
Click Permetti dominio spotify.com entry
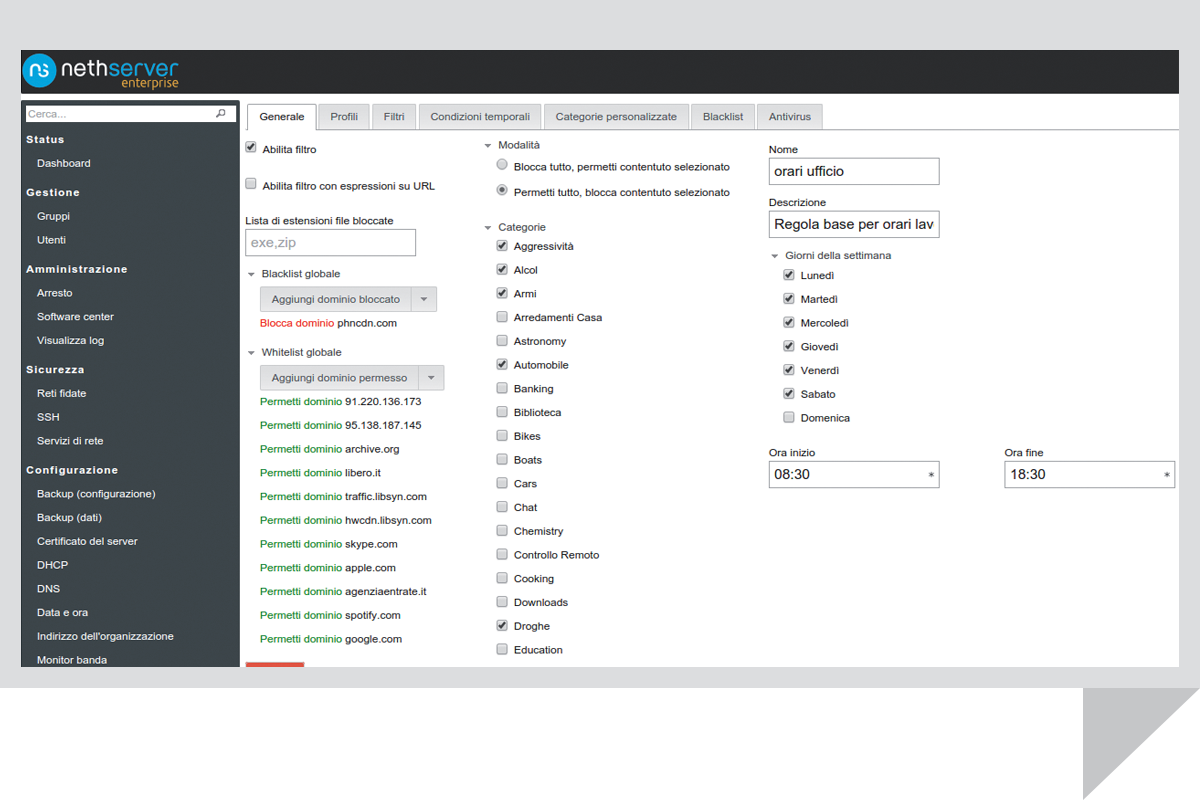coord(330,615)
